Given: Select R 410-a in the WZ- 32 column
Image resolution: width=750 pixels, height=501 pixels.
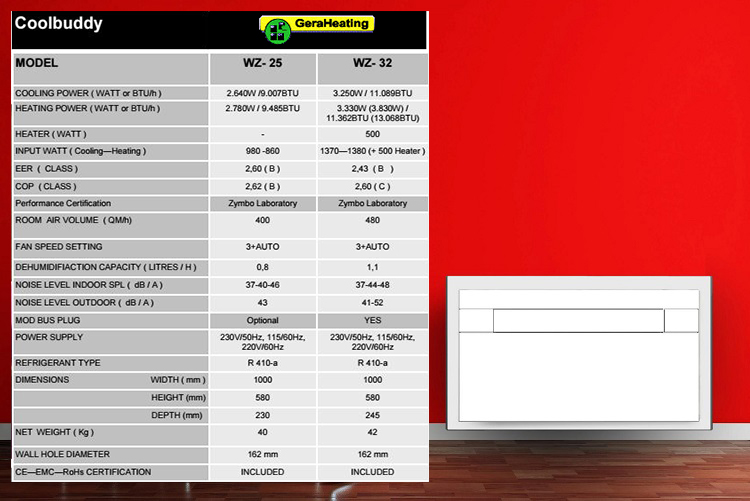Looking at the screenshot, I should (x=373, y=363).
